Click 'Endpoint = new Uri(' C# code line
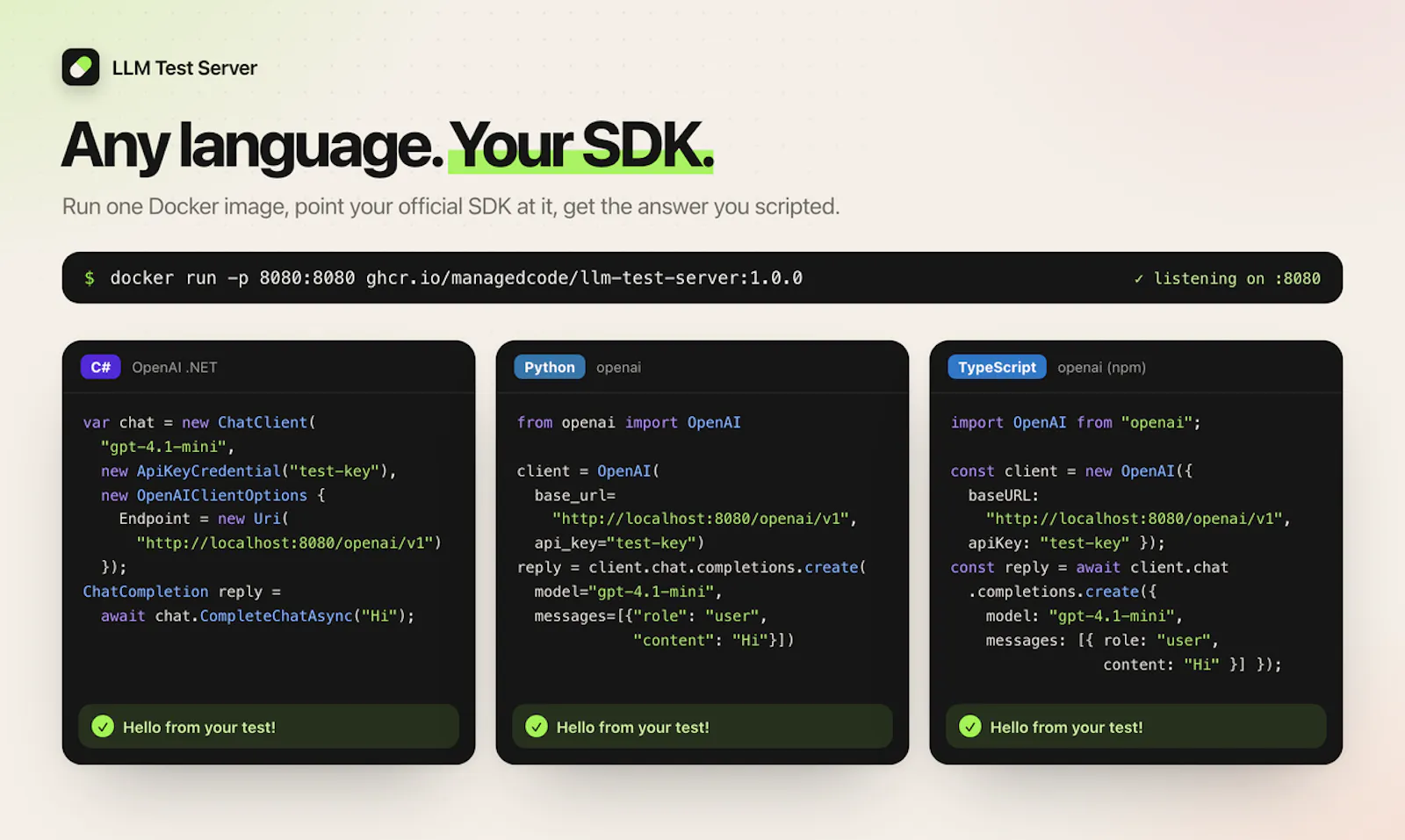 pyautogui.click(x=204, y=519)
